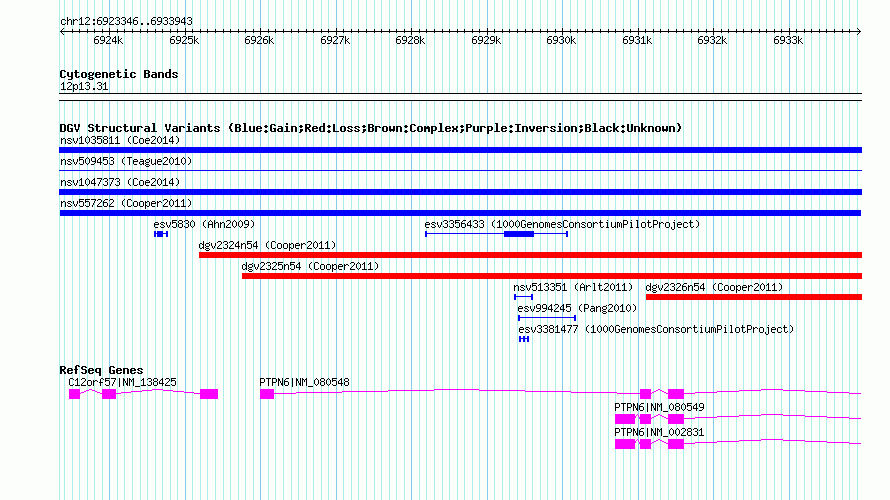Screen dimensions: 890x500
Task: Select the first exon of PTPN6 NM_080549
Action: (x=625, y=419)
